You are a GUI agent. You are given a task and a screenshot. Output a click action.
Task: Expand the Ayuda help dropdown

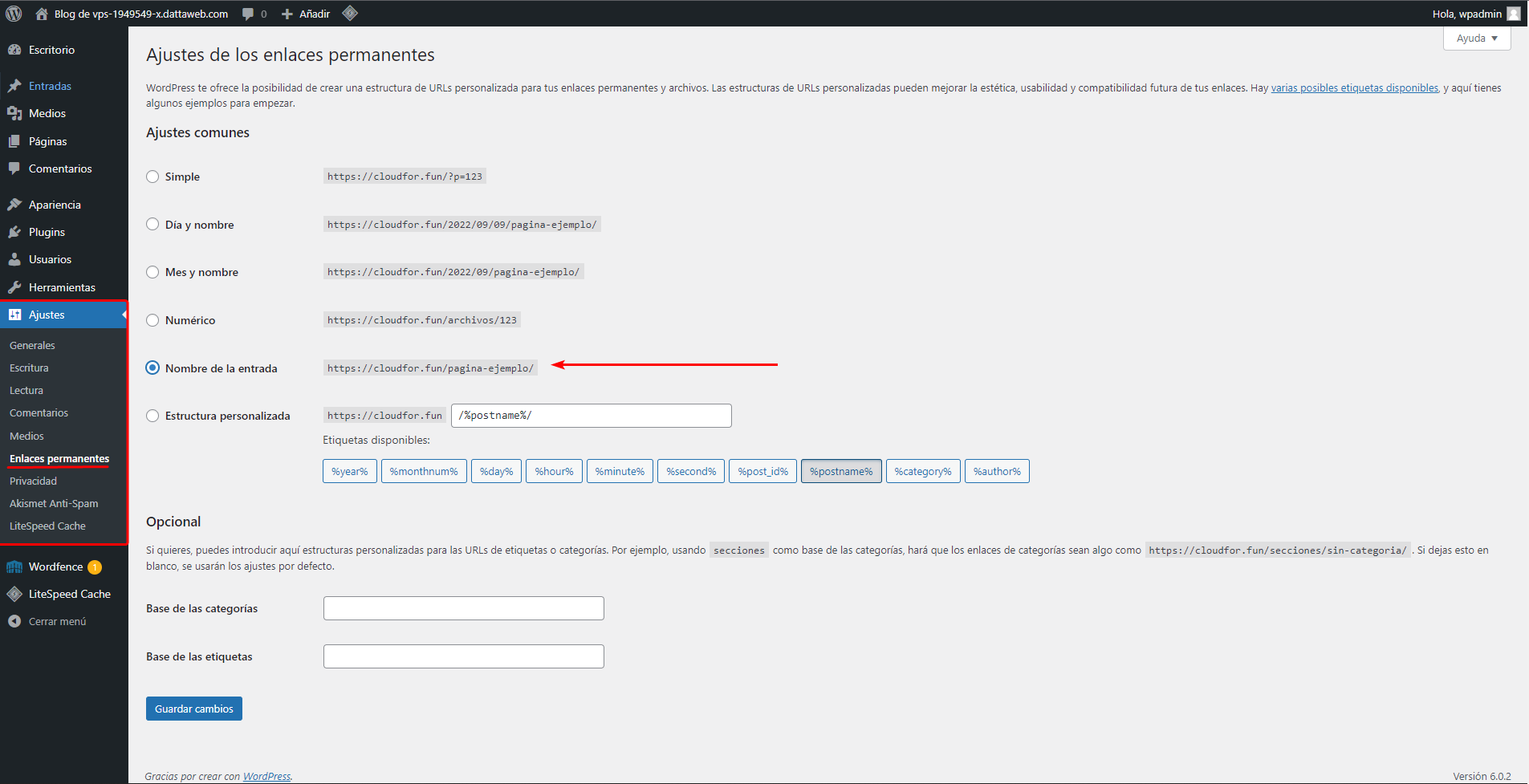tap(1477, 39)
